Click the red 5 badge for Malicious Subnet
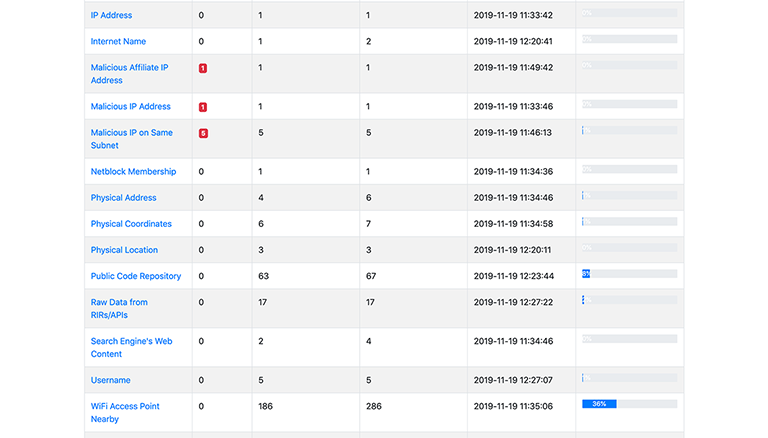The width and height of the screenshot is (768, 438). (203, 133)
